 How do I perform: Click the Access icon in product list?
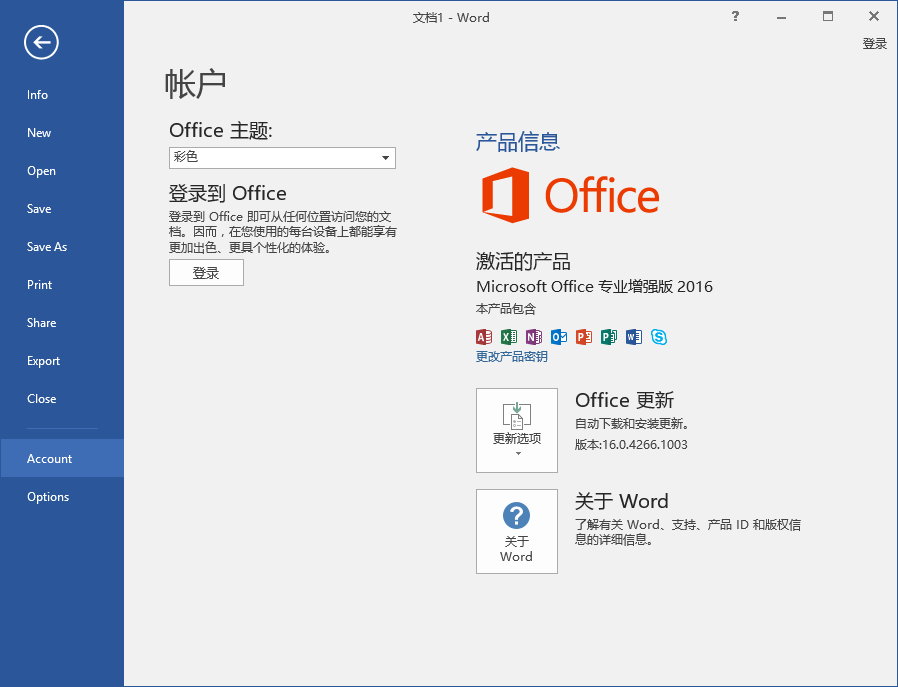pos(484,337)
